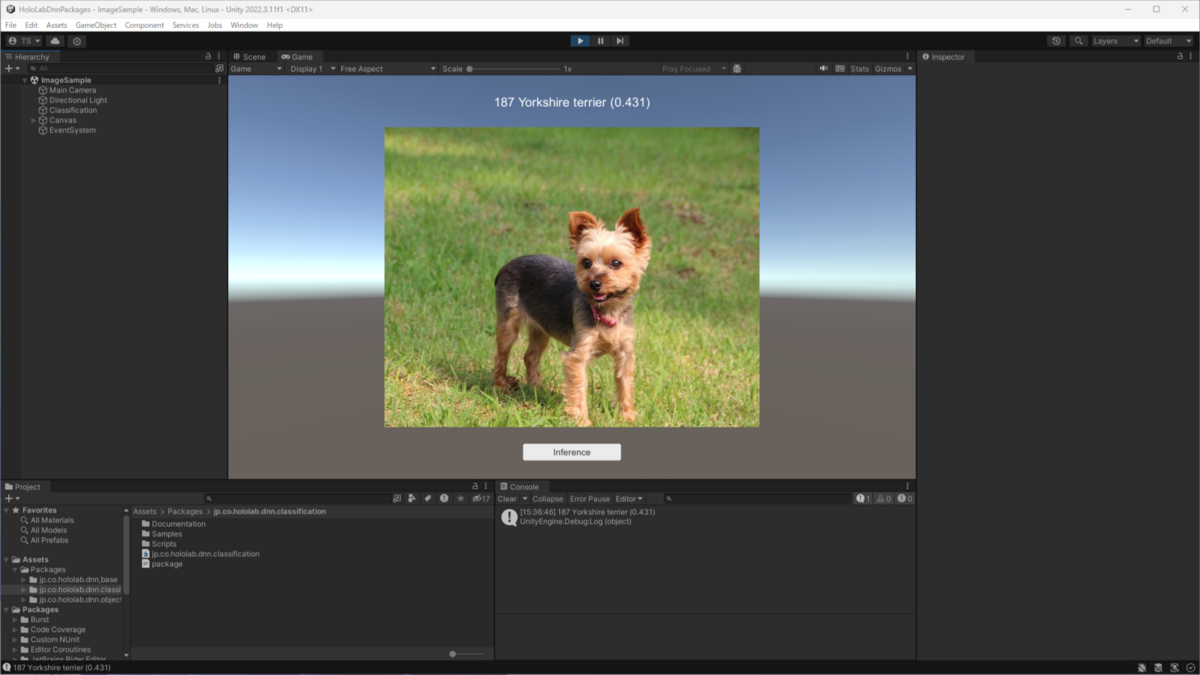Click the Step frame button
This screenshot has height=675, width=1200.
click(620, 41)
